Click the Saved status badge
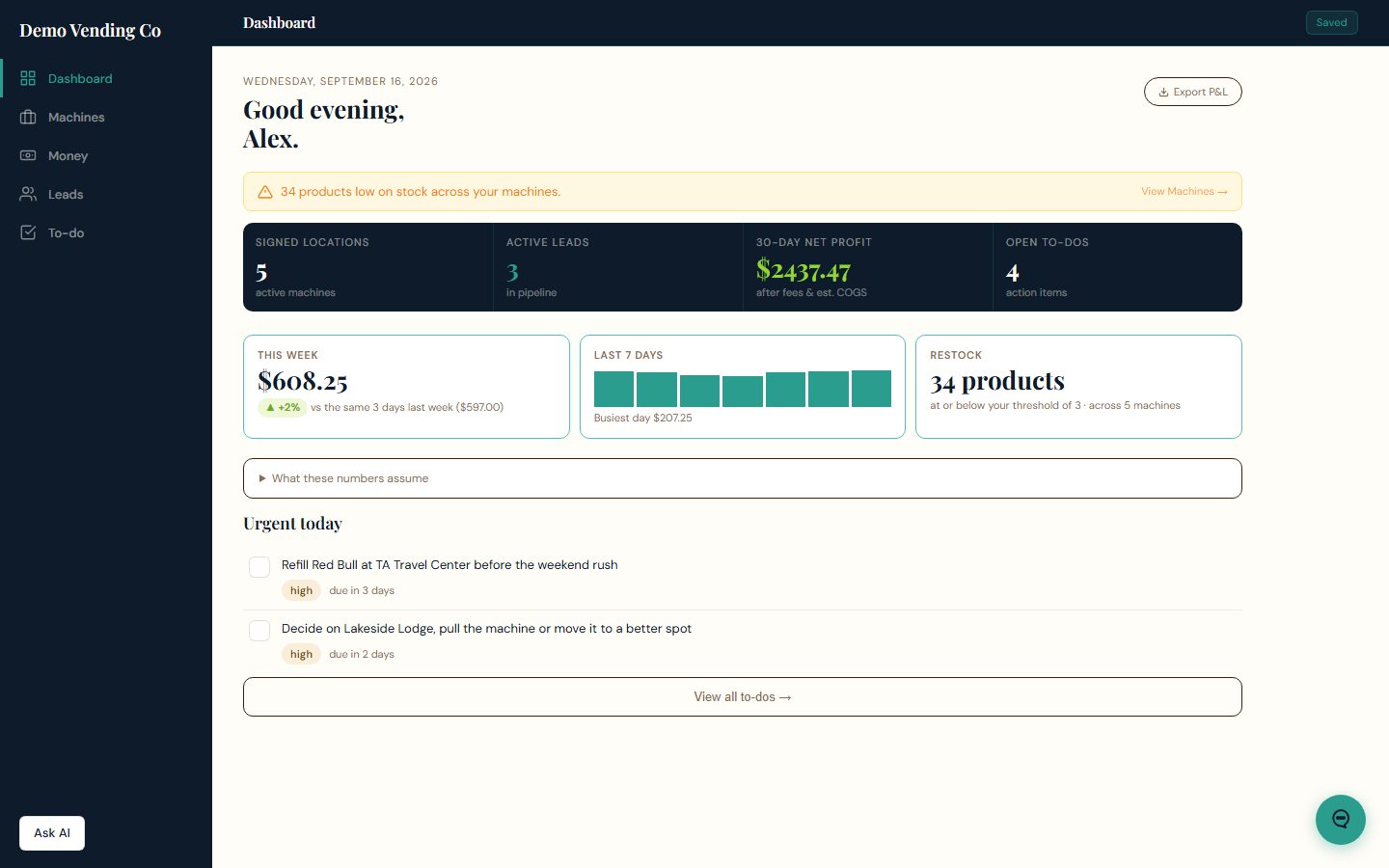 tap(1332, 22)
